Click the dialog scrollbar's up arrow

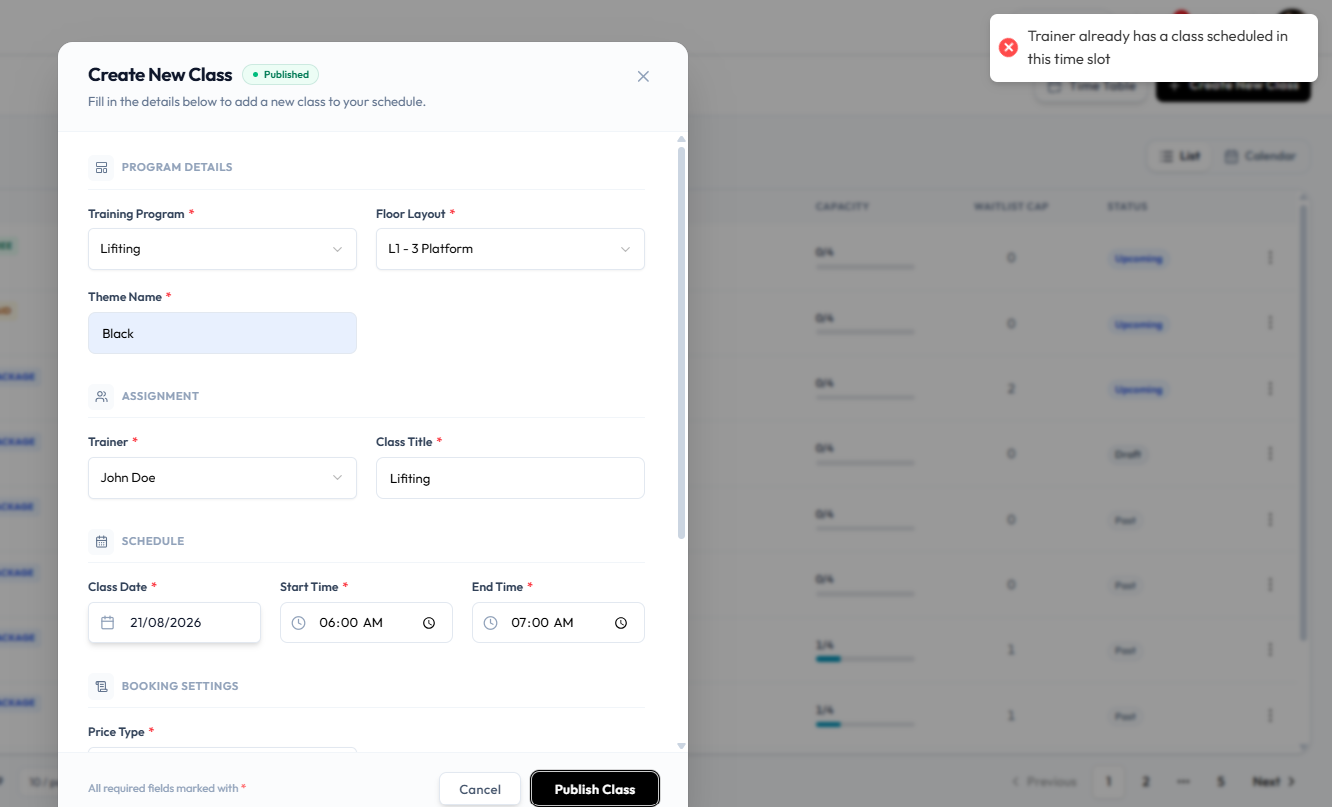[x=682, y=139]
